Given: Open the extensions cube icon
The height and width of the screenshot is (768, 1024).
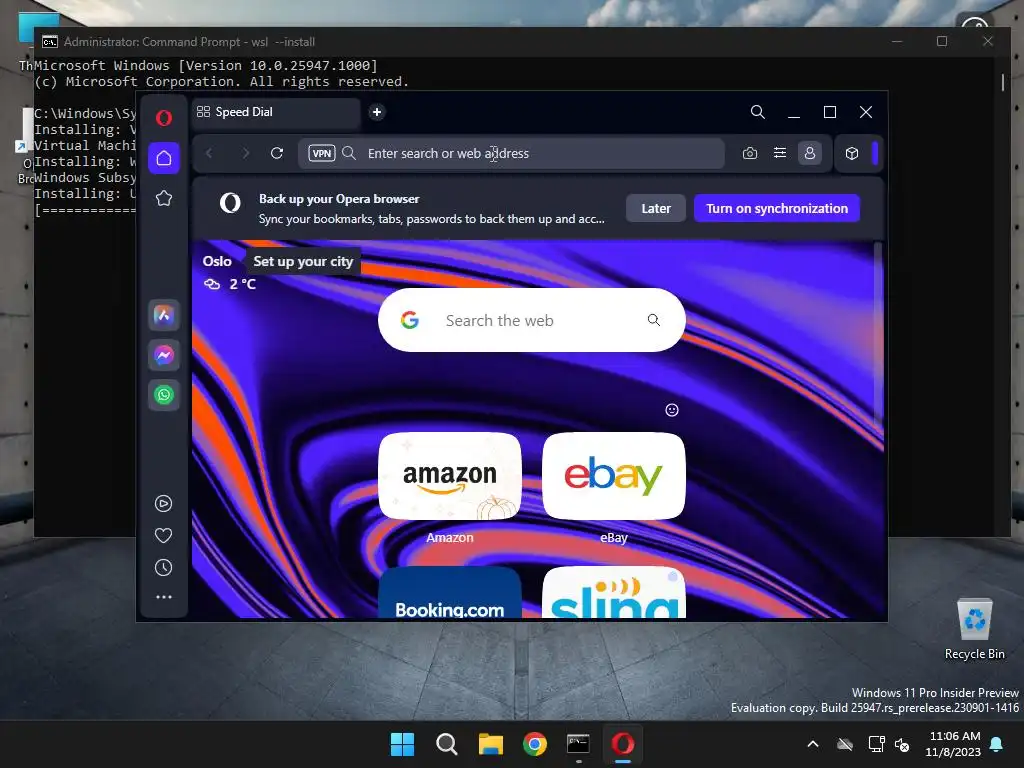Looking at the screenshot, I should 852,153.
